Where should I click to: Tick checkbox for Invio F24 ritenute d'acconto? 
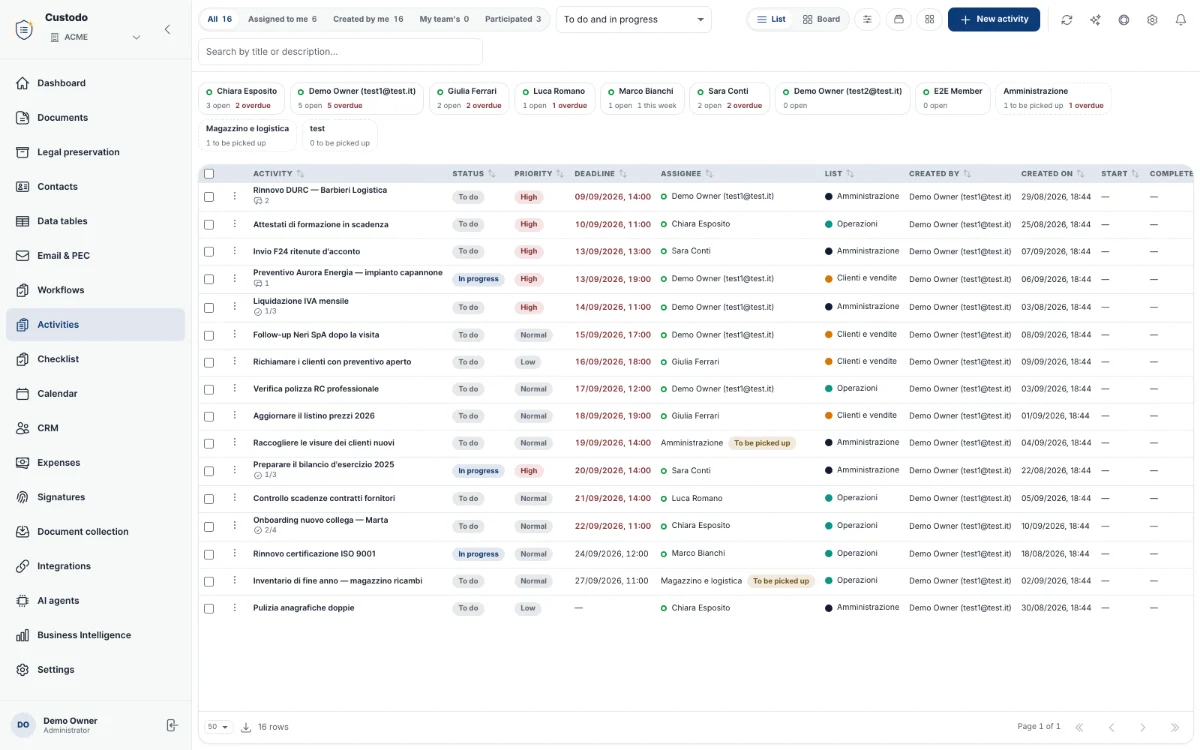click(x=209, y=252)
